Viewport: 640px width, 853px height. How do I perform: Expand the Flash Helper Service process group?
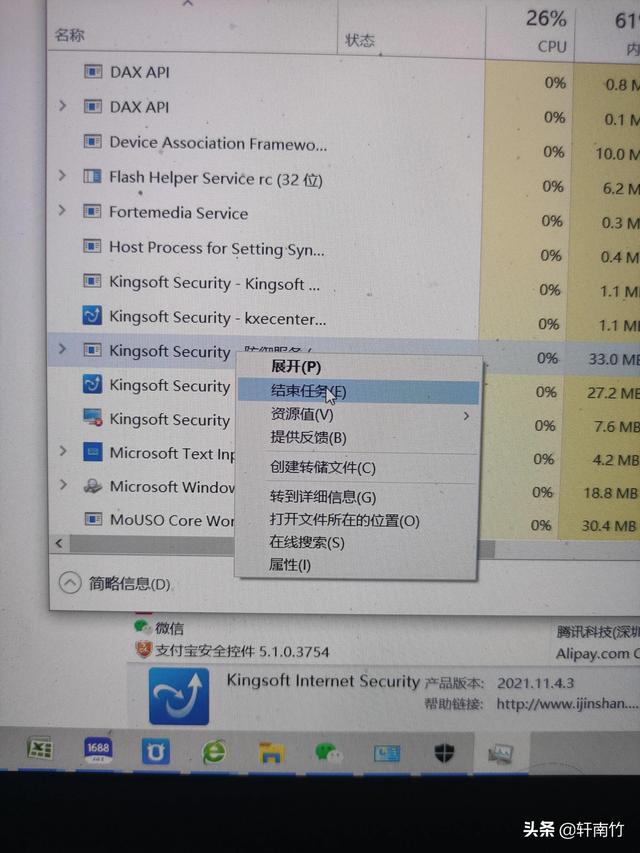61,176
